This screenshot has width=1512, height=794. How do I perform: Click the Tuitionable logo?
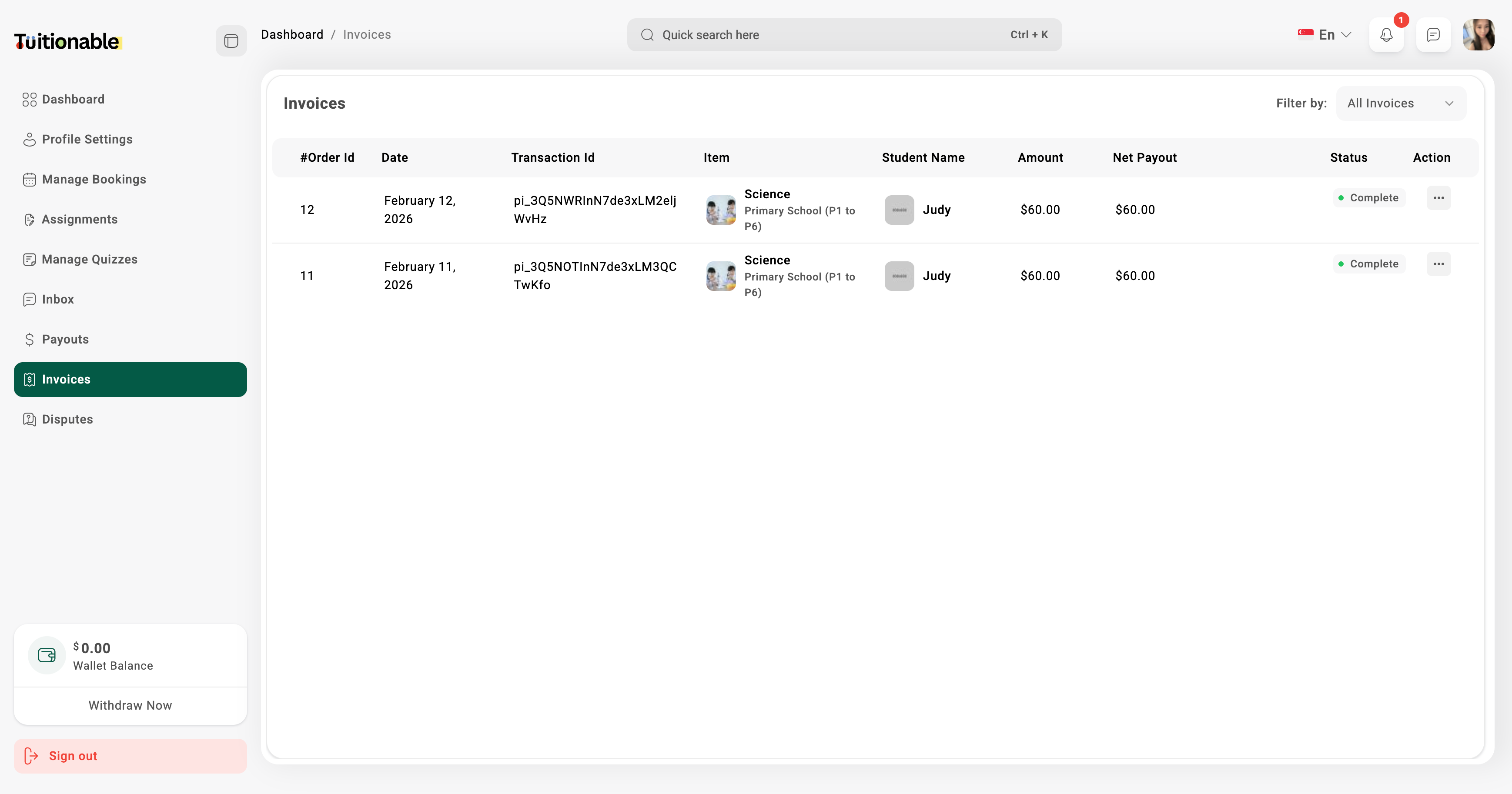[x=67, y=41]
